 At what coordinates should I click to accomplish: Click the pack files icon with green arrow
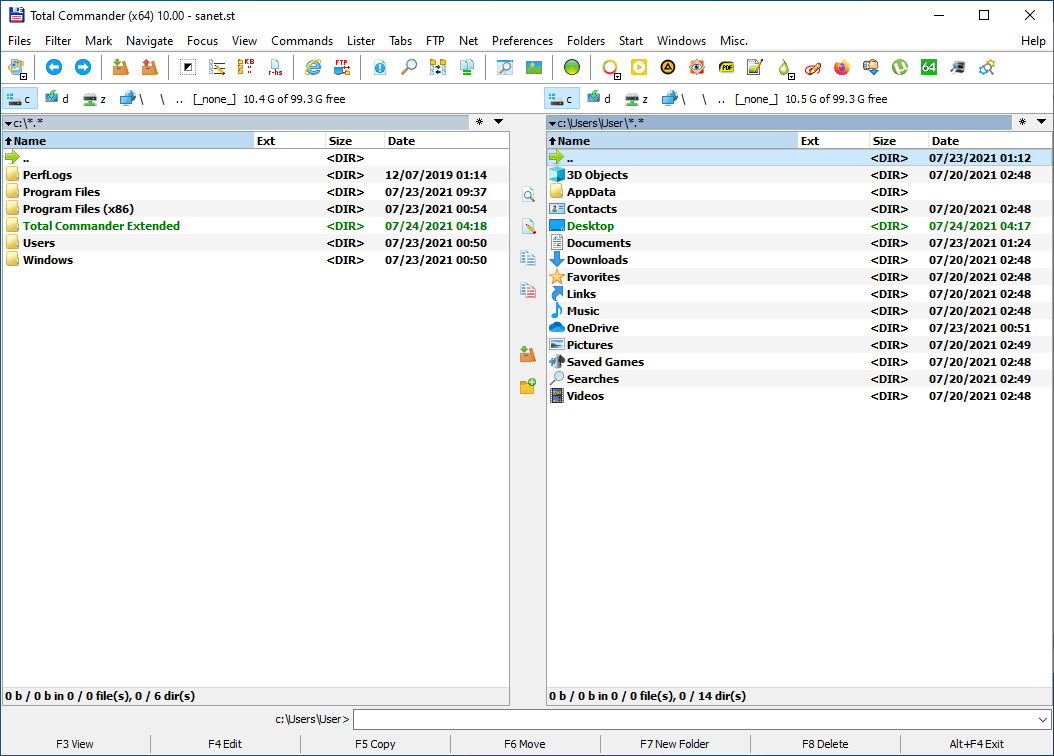(120, 67)
